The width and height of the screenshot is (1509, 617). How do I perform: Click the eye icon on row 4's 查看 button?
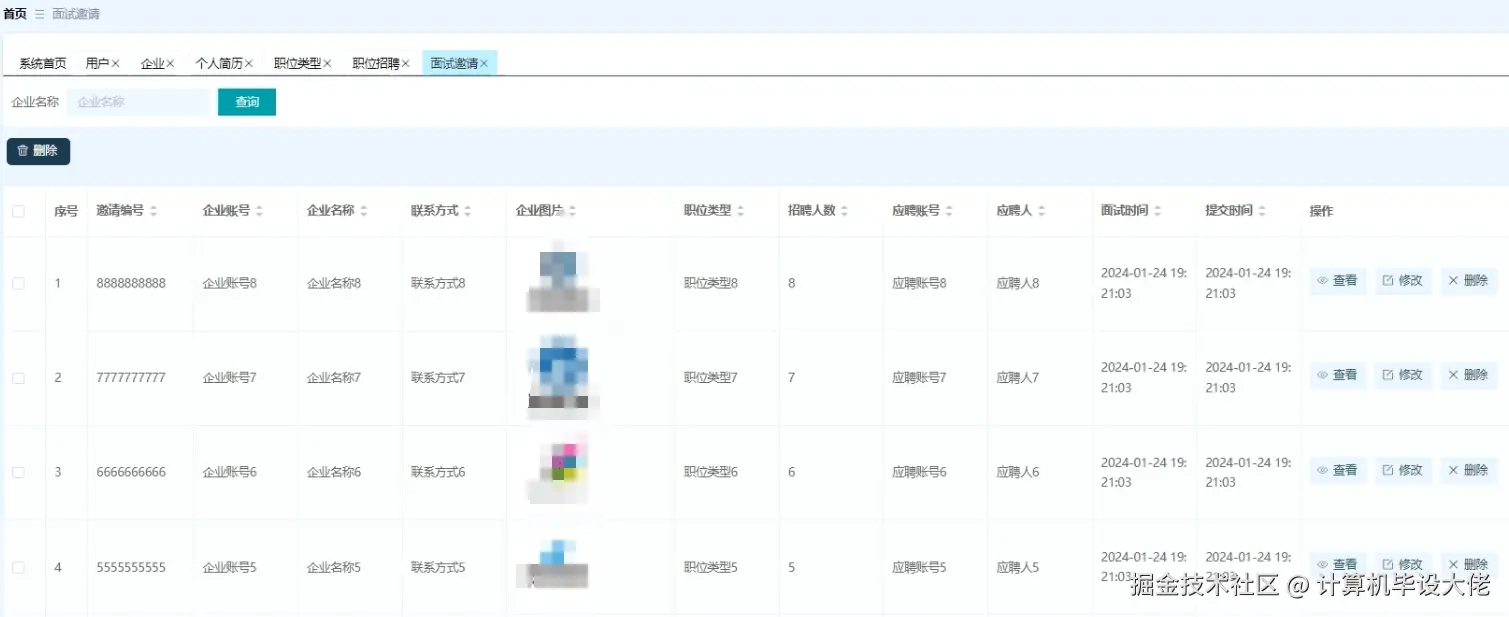pyautogui.click(x=1323, y=563)
